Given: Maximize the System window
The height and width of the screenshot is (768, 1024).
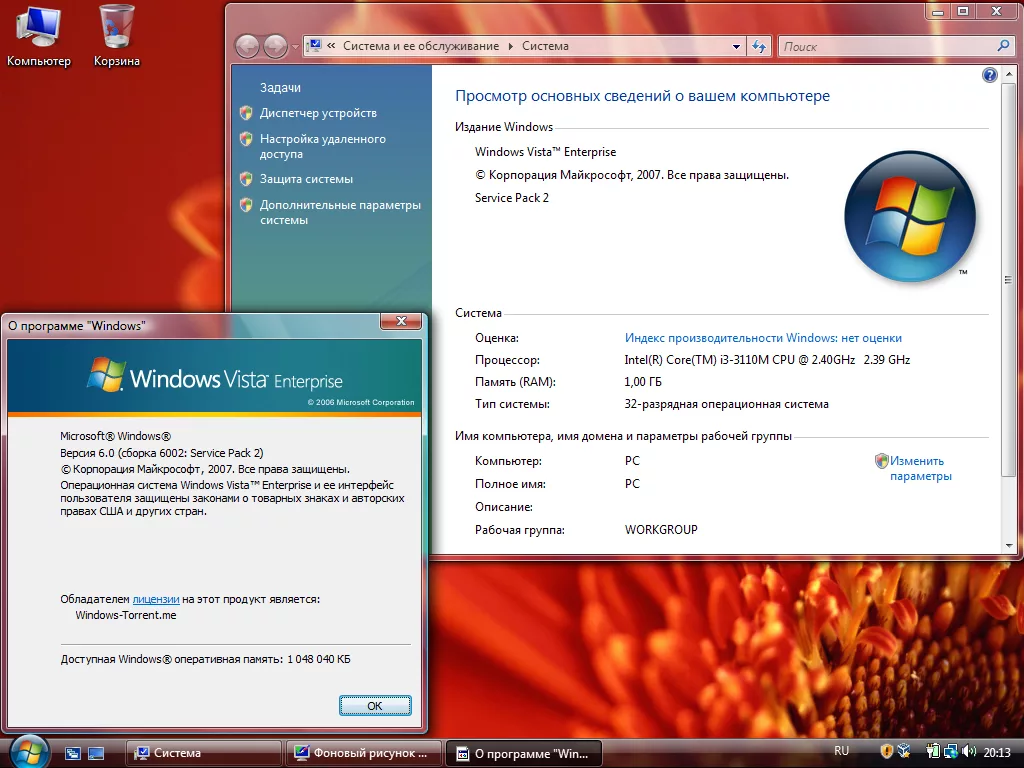Looking at the screenshot, I should click(963, 12).
